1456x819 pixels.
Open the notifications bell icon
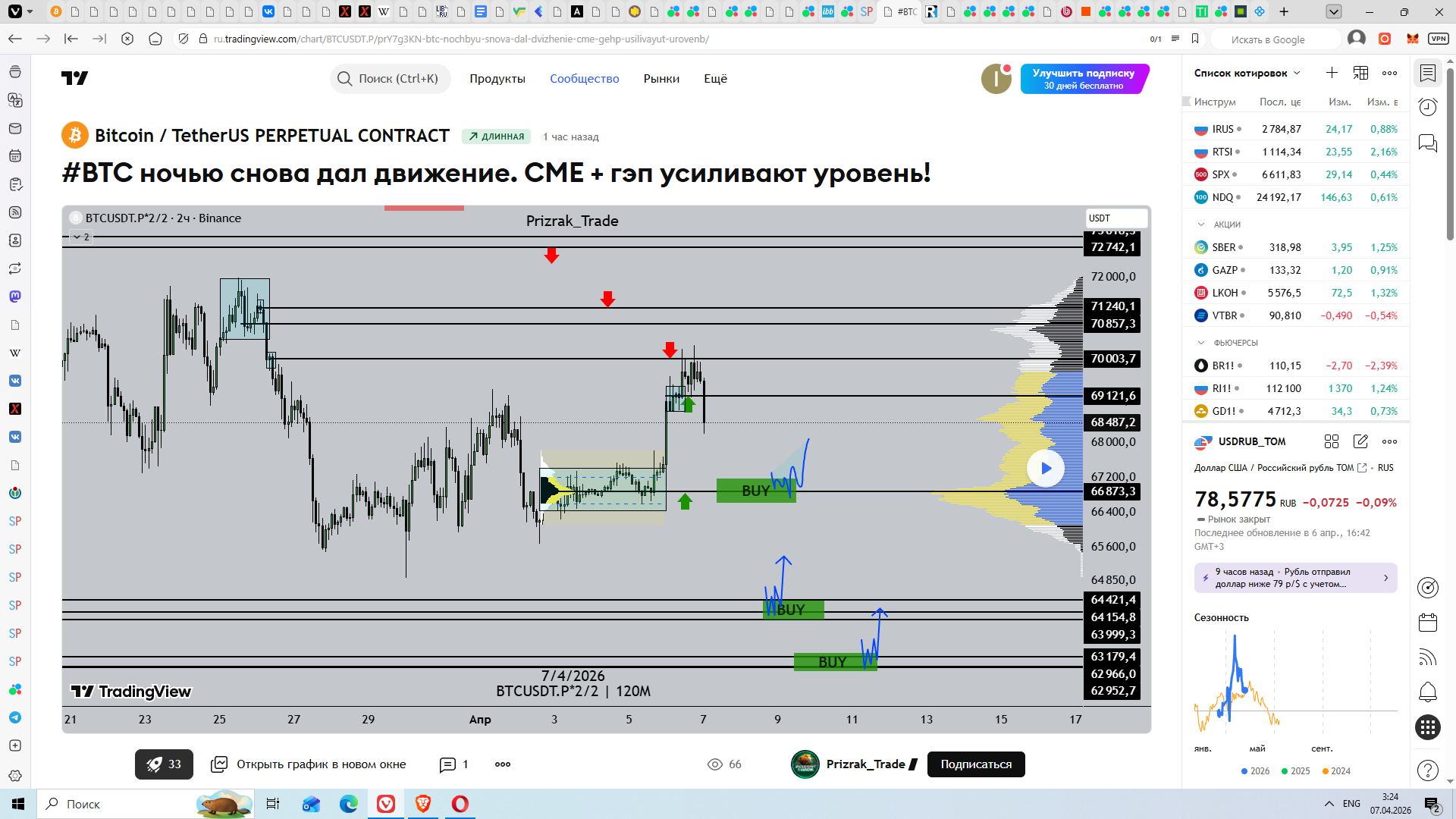tap(1428, 692)
